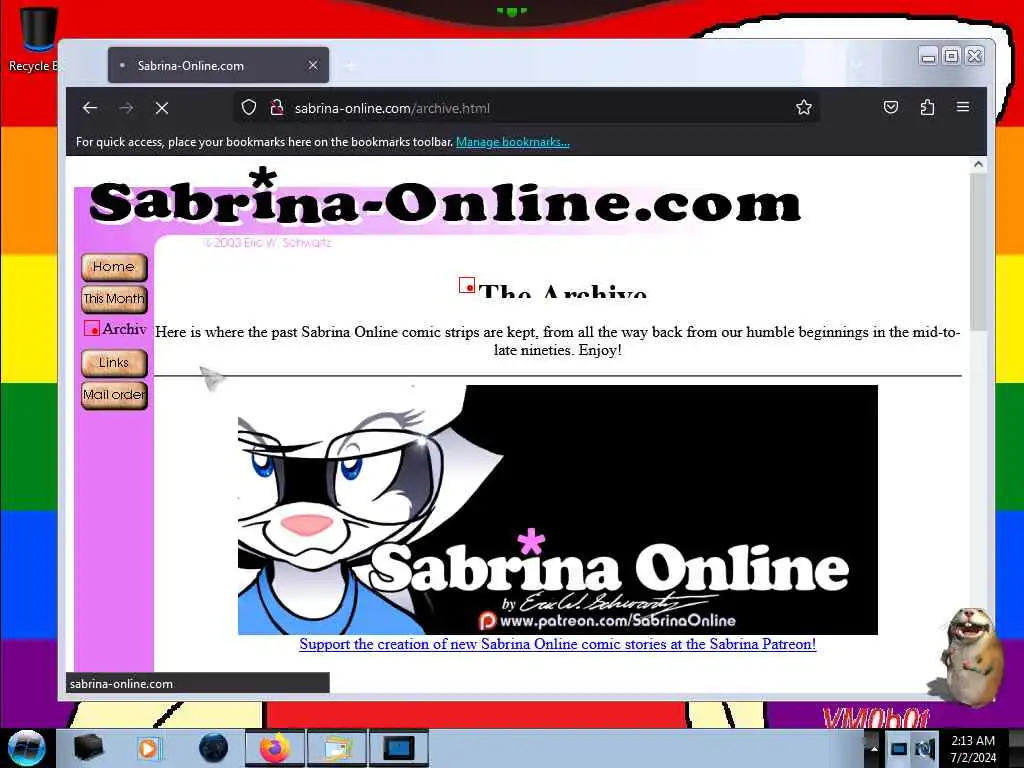Open the Firefox hamburger menu
1024x768 pixels.
click(963, 106)
